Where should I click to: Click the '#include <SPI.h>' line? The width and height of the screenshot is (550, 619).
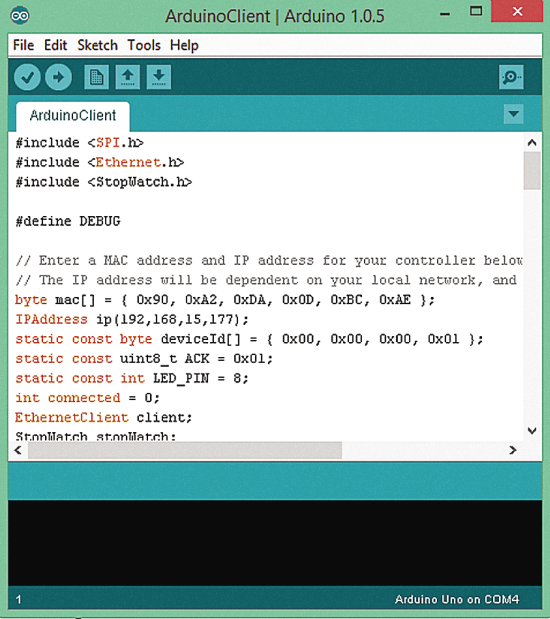79,143
